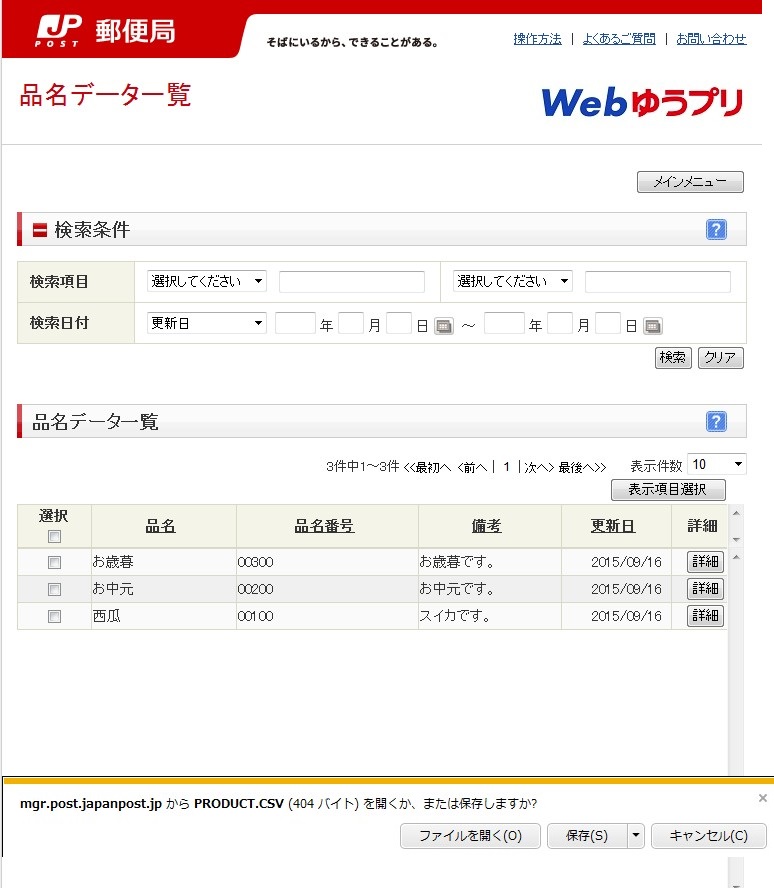Expand the 更新日 search date dropdown
This screenshot has width=774, height=888.
[207, 323]
